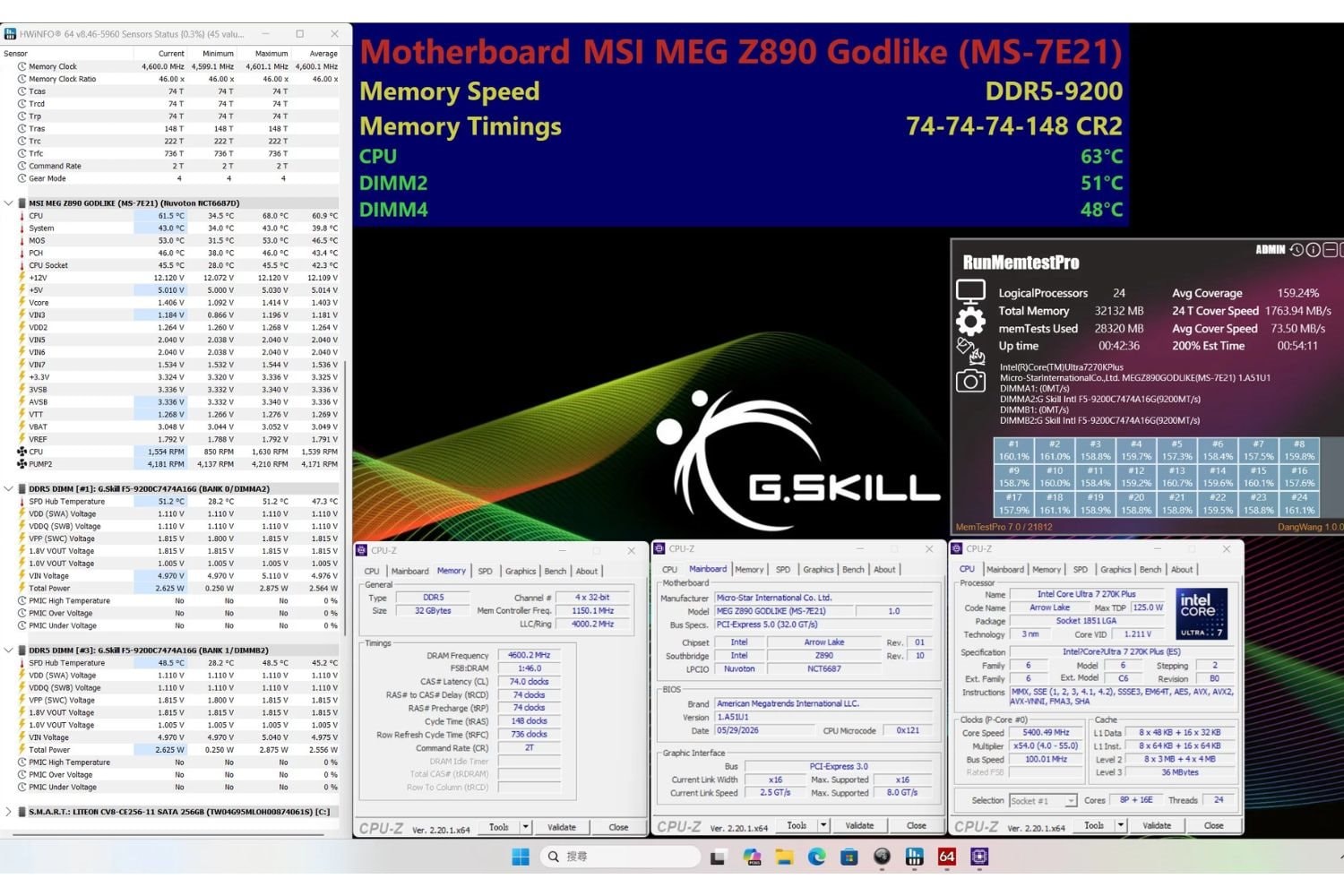This screenshot has width=1344, height=896.
Task: Click the dark sphere app icon on taskbar
Action: pos(882,857)
